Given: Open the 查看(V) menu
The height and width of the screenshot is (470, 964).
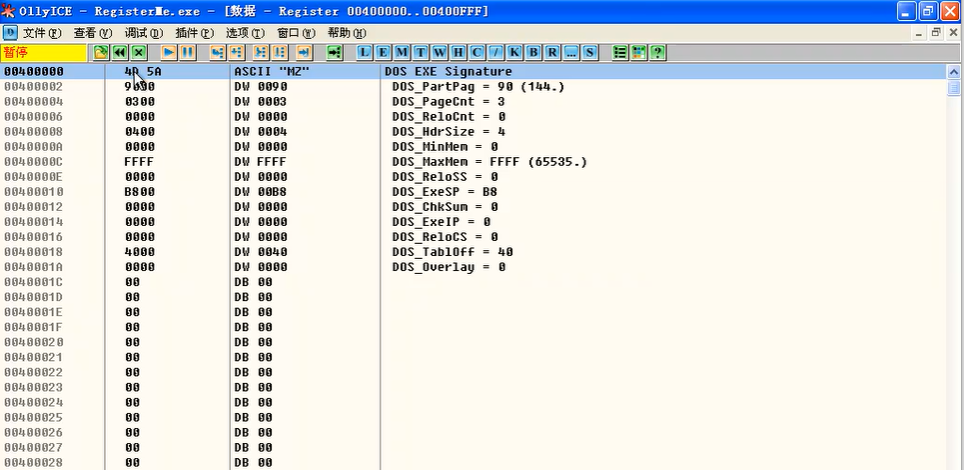Looking at the screenshot, I should pos(93,33).
